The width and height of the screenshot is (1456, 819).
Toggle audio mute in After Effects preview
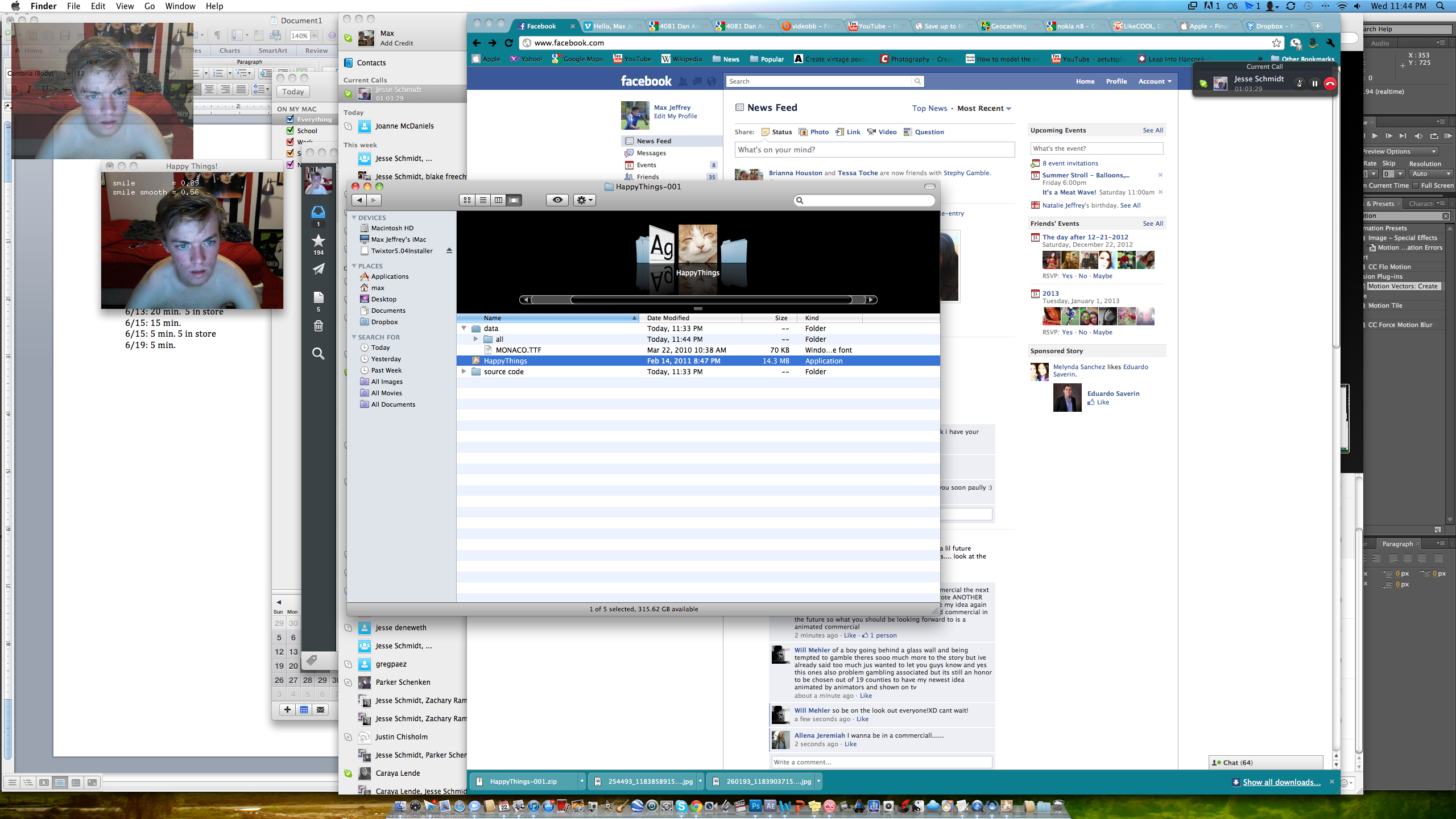pos(1418,136)
